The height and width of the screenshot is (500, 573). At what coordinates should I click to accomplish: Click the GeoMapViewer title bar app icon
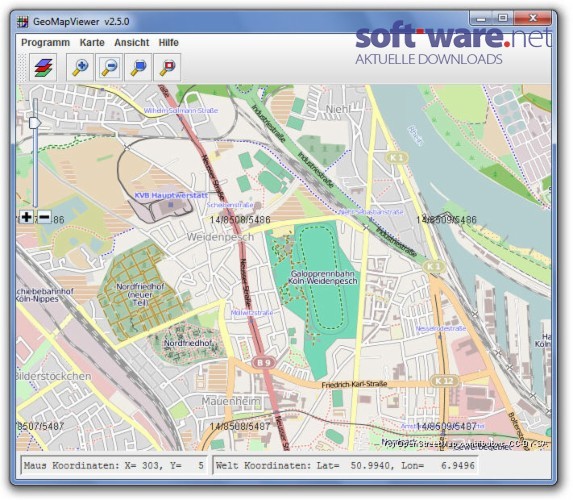point(23,22)
